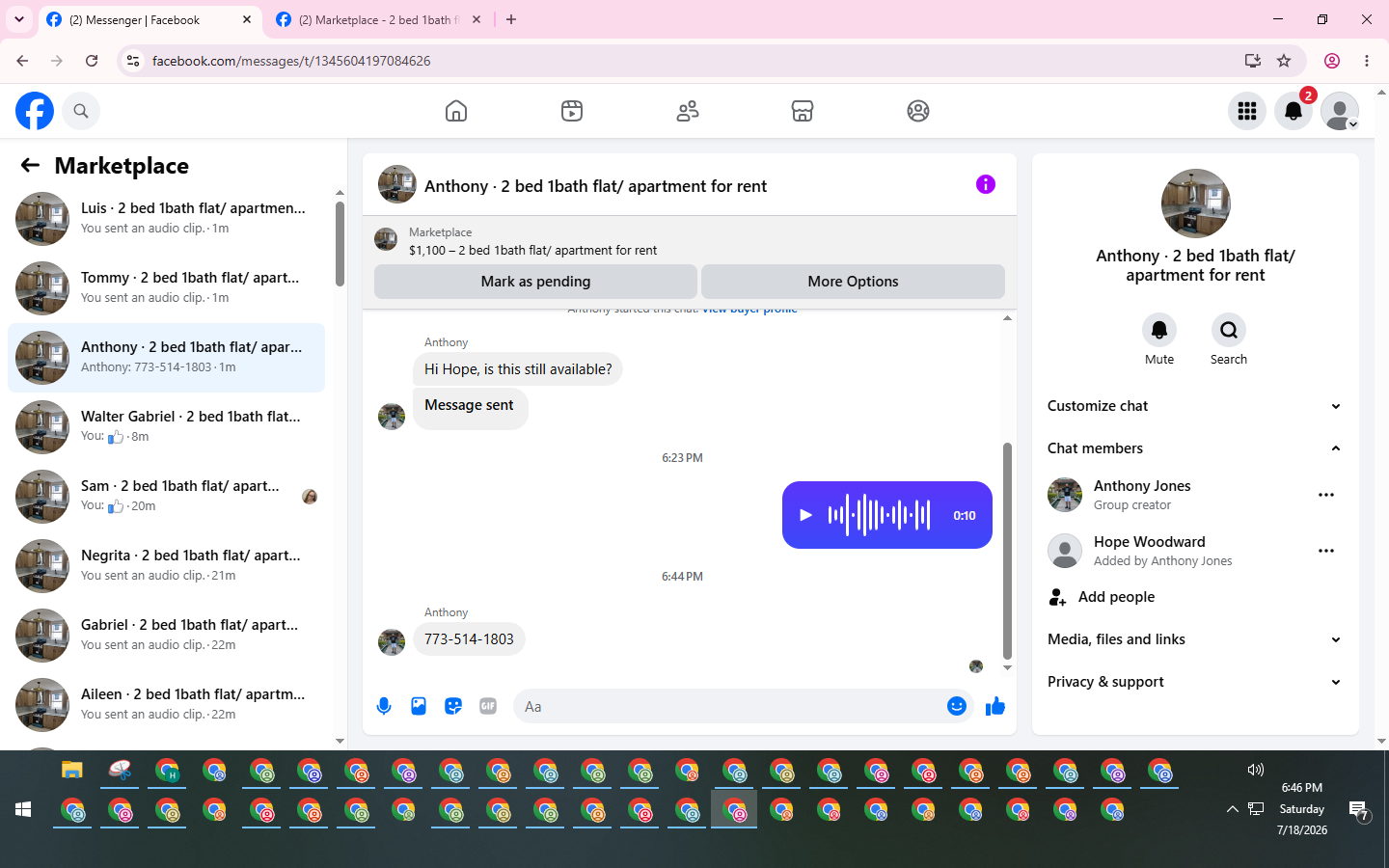Mute this conversation with the bell button
Viewport: 1389px width, 868px height.
[x=1159, y=330]
